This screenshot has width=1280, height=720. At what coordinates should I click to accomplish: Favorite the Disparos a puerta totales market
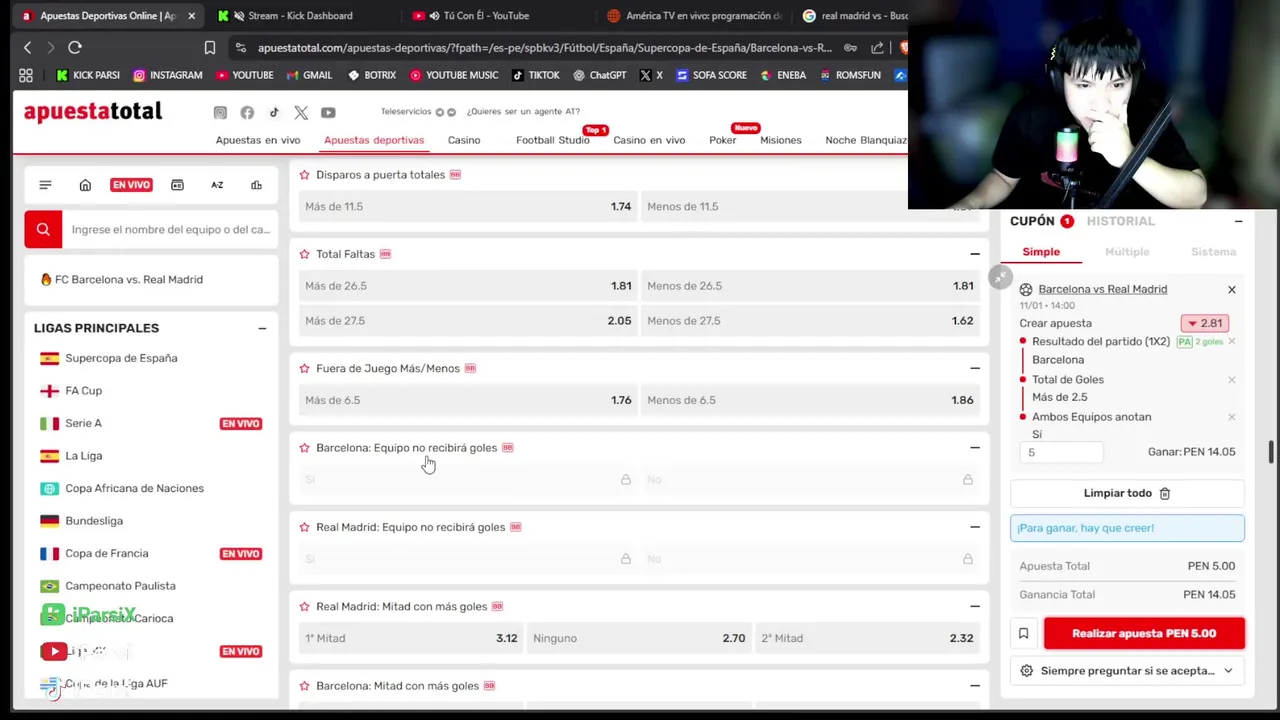tap(305, 175)
